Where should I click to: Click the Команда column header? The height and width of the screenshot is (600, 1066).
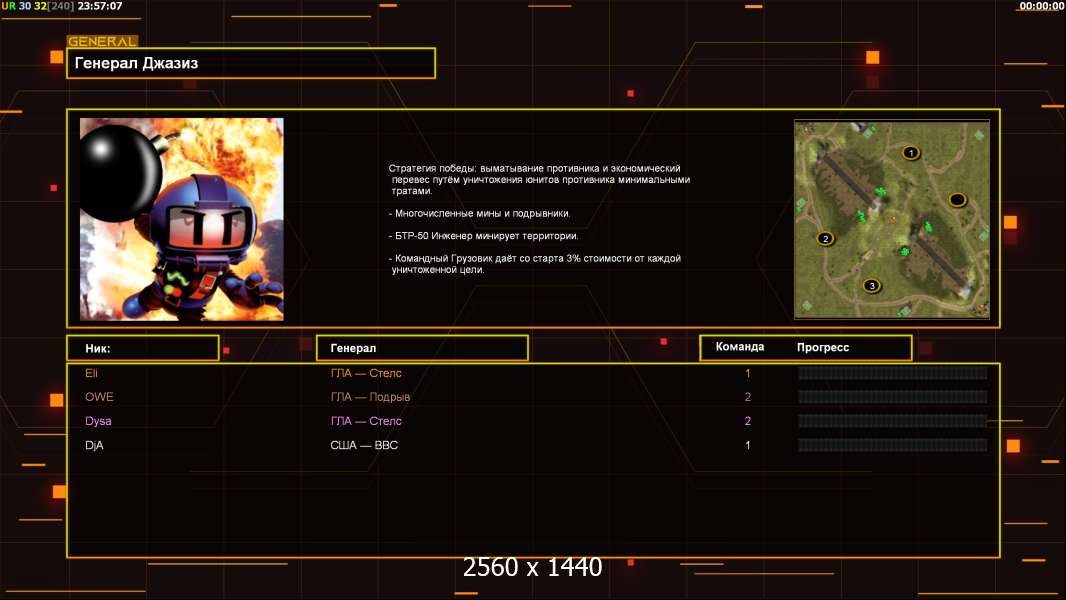pos(740,347)
